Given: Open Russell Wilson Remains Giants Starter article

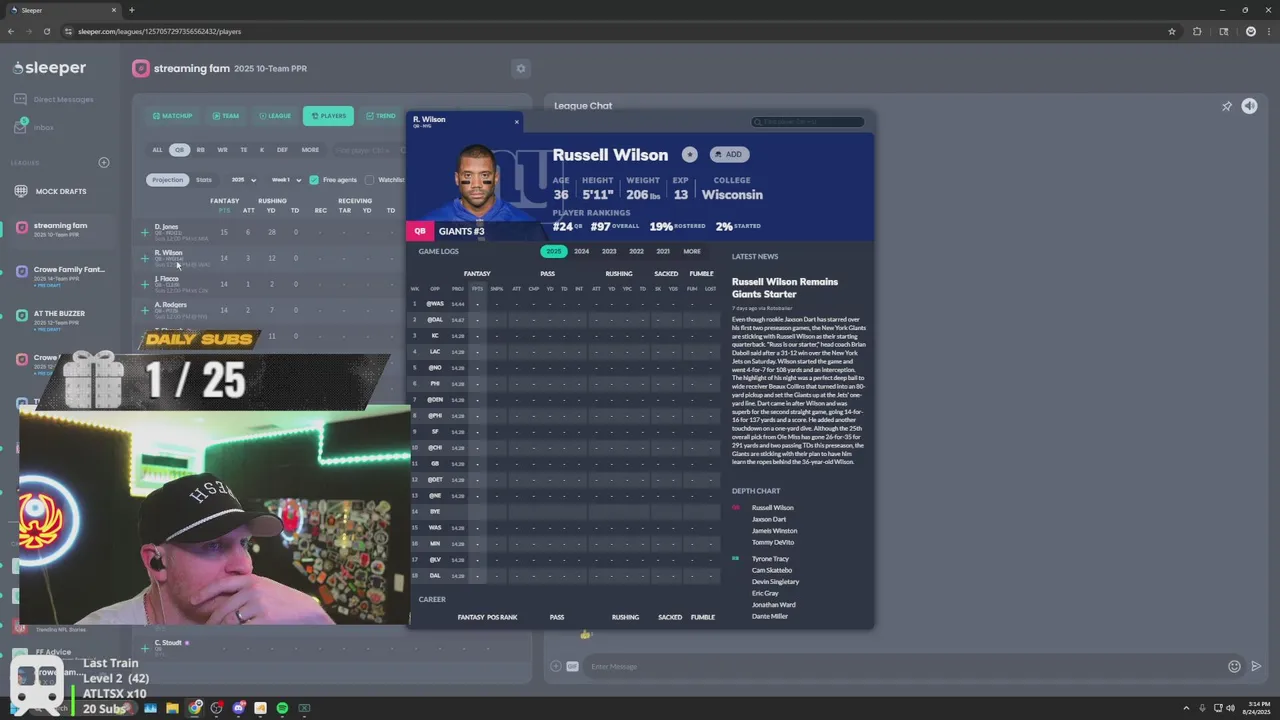Looking at the screenshot, I should point(785,288).
